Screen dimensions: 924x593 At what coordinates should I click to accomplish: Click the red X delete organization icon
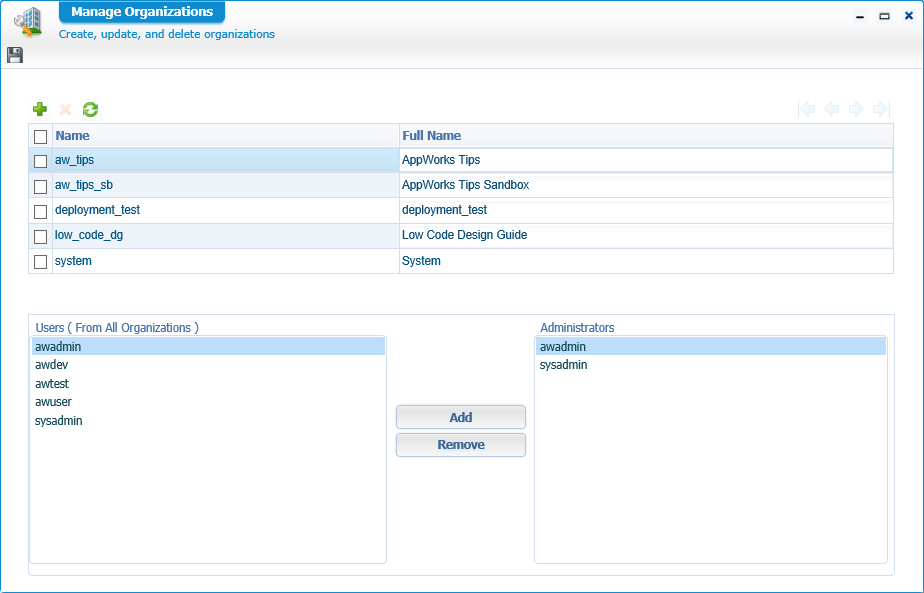pos(65,109)
